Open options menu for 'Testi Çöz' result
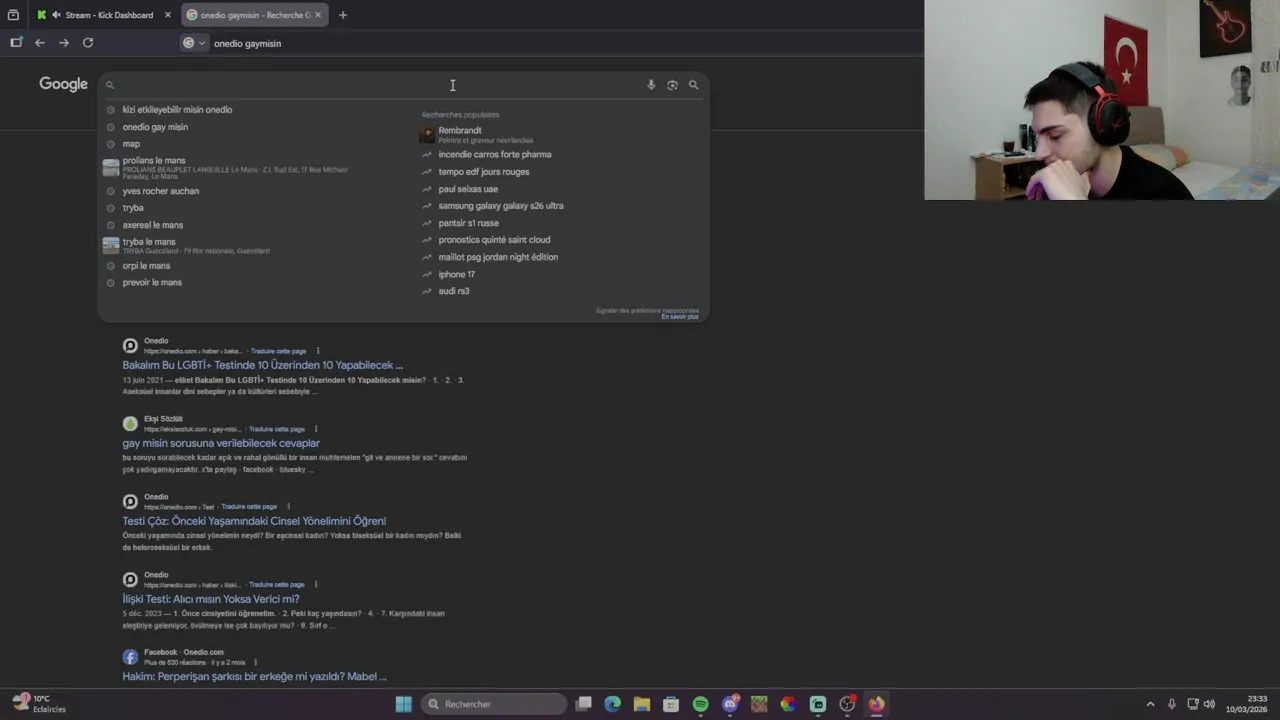The image size is (1280, 720). [288, 507]
